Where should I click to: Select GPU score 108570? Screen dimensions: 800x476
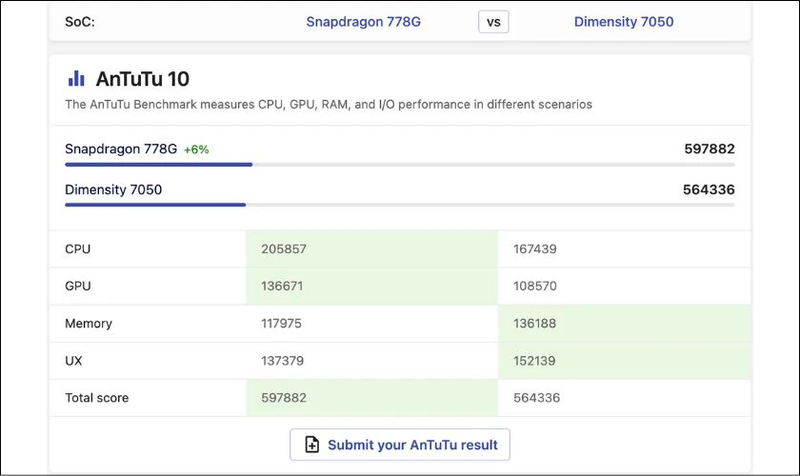click(x=535, y=286)
